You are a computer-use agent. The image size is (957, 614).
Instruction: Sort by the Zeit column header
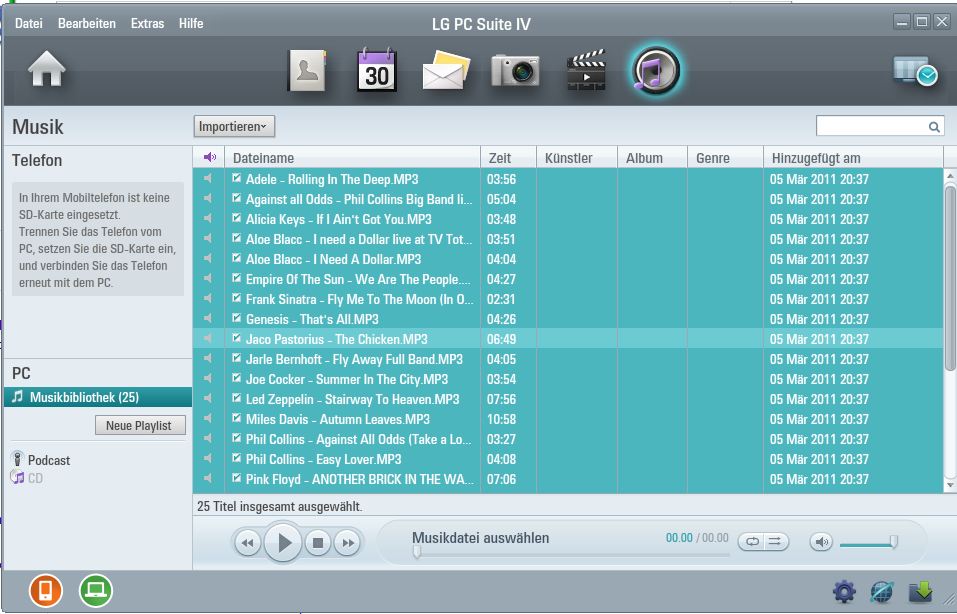click(x=508, y=157)
